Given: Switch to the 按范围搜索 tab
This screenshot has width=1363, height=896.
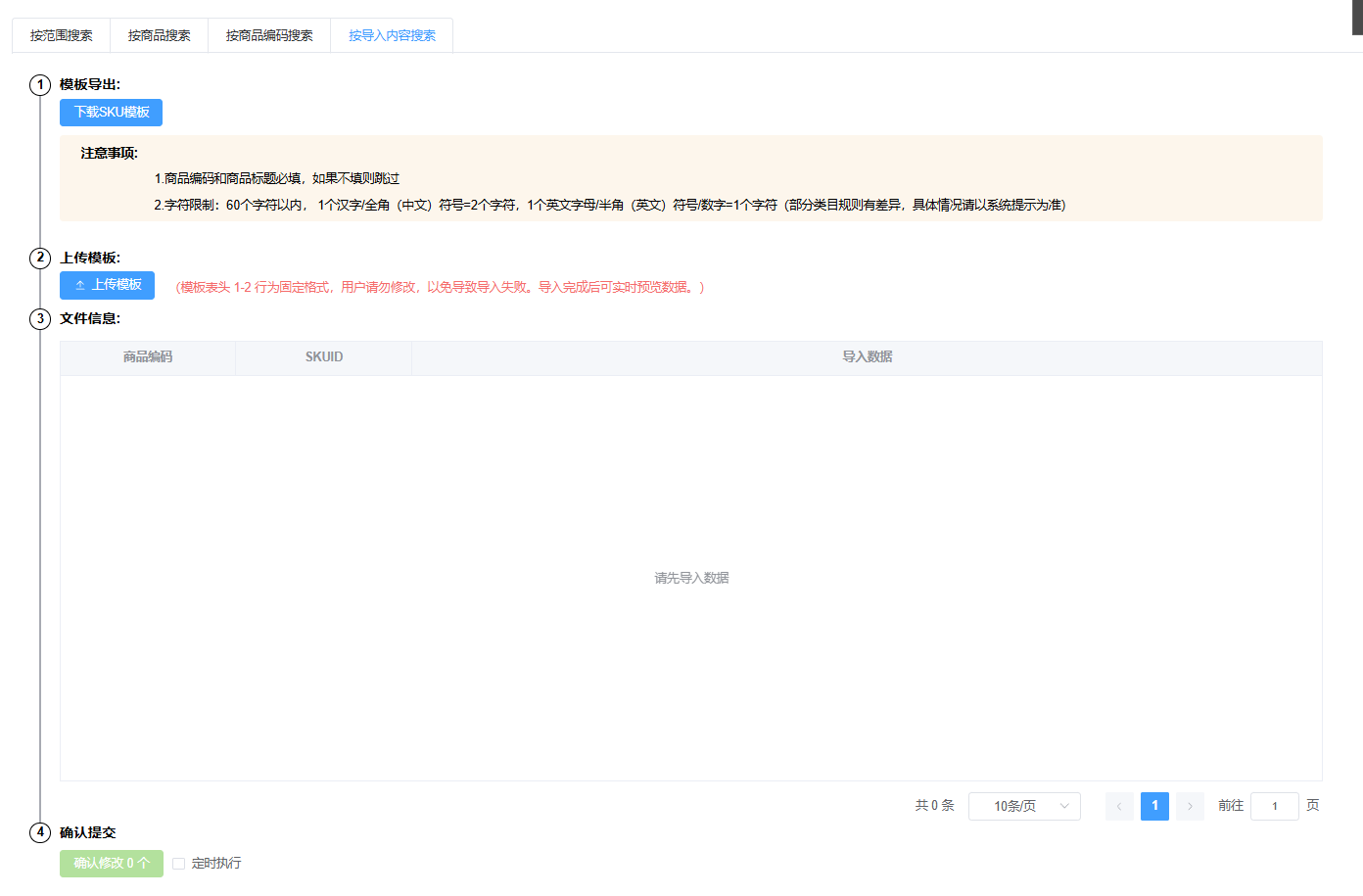Looking at the screenshot, I should pyautogui.click(x=61, y=35).
